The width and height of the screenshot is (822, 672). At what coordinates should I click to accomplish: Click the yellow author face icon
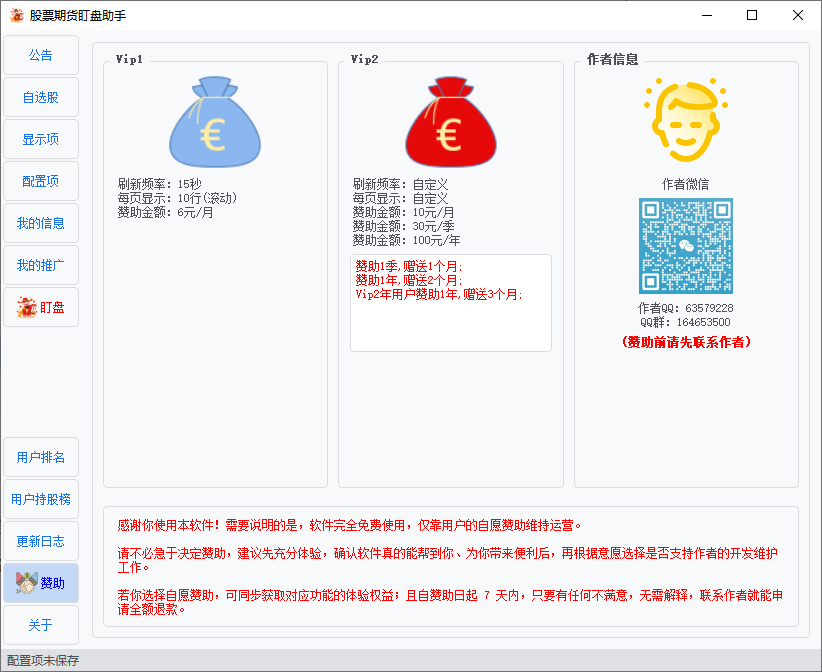point(686,120)
